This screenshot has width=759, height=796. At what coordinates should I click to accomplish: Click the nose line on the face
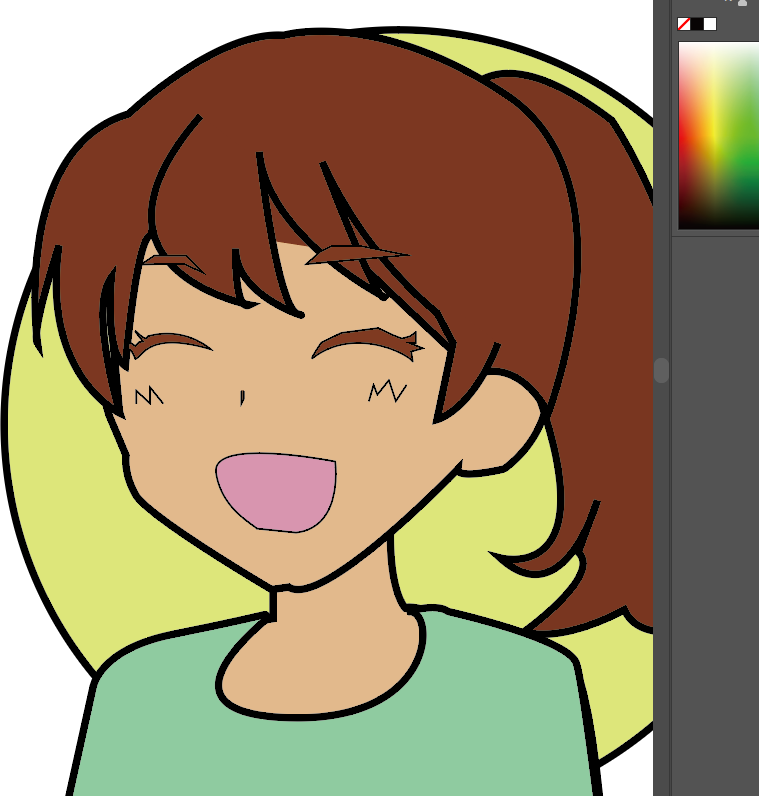(x=242, y=397)
